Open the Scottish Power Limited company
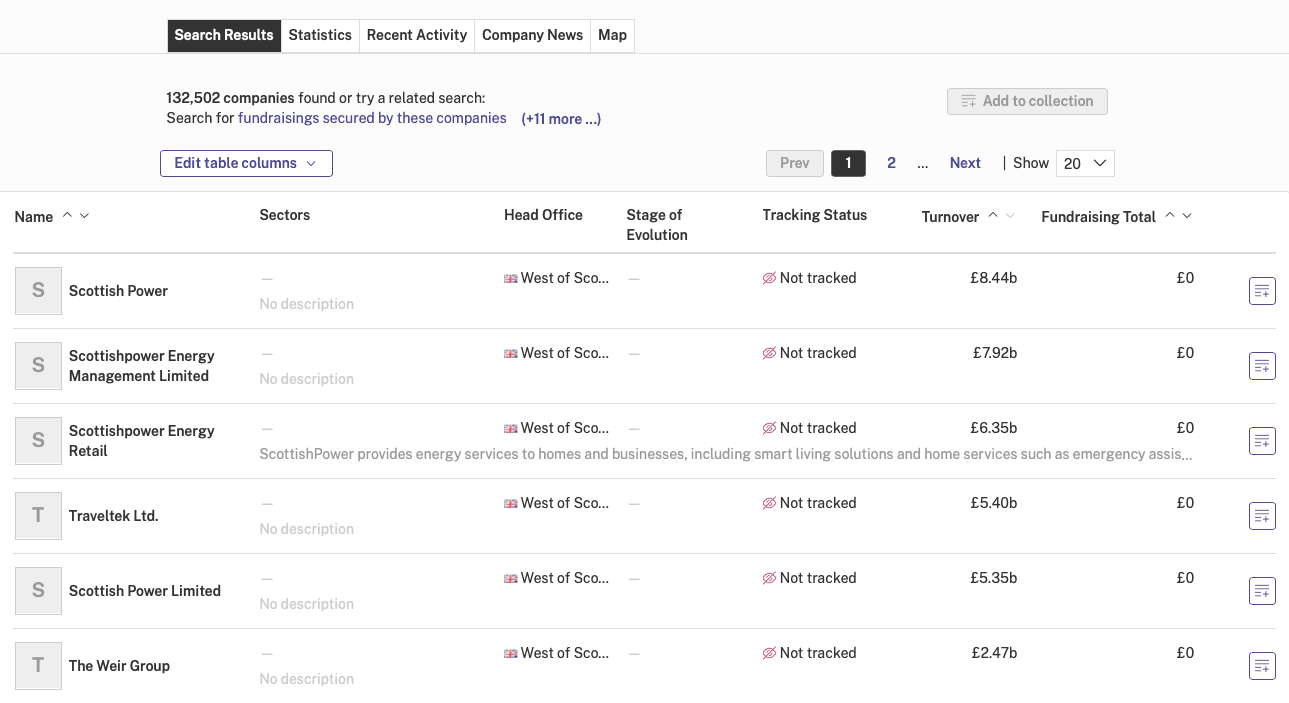Image resolution: width=1289 pixels, height=703 pixels. coord(145,591)
